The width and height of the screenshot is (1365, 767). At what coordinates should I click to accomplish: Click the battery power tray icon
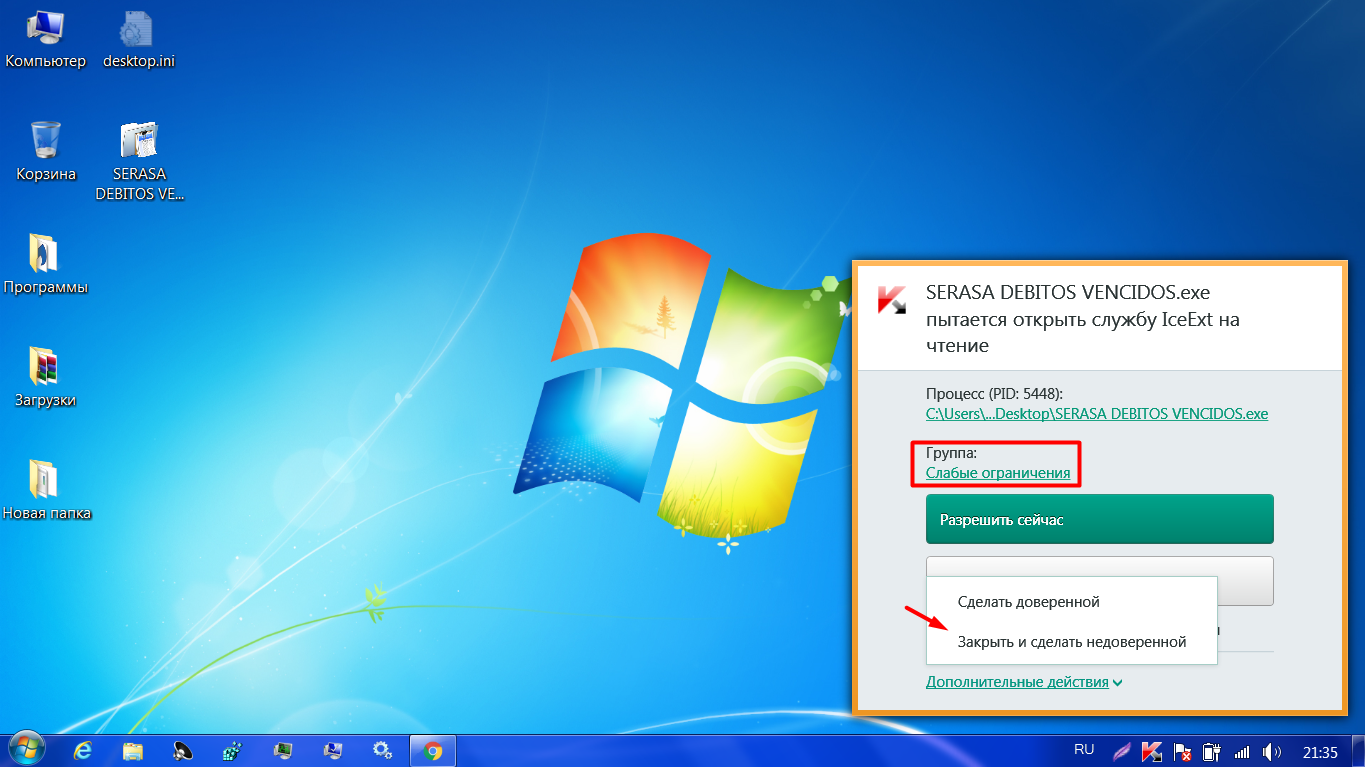click(1211, 751)
